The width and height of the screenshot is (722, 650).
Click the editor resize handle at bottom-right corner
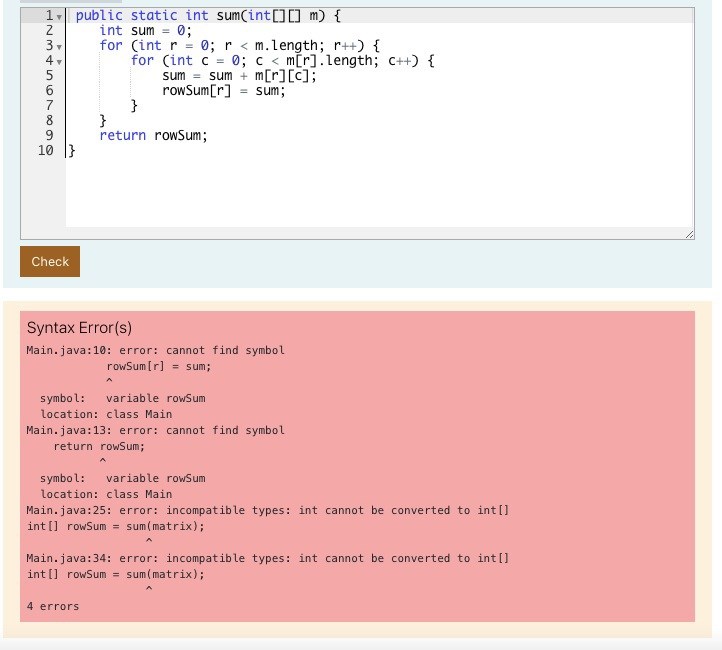tap(687, 233)
